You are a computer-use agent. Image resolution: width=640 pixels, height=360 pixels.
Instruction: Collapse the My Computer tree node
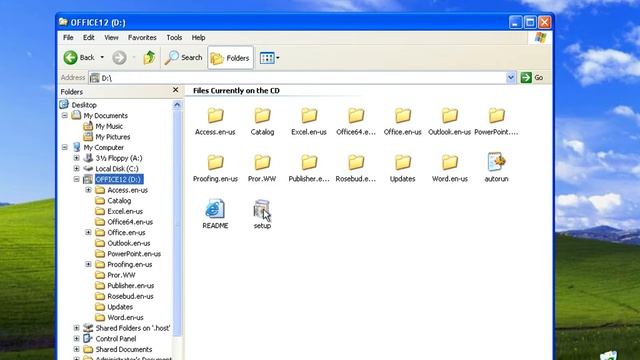tap(65, 147)
